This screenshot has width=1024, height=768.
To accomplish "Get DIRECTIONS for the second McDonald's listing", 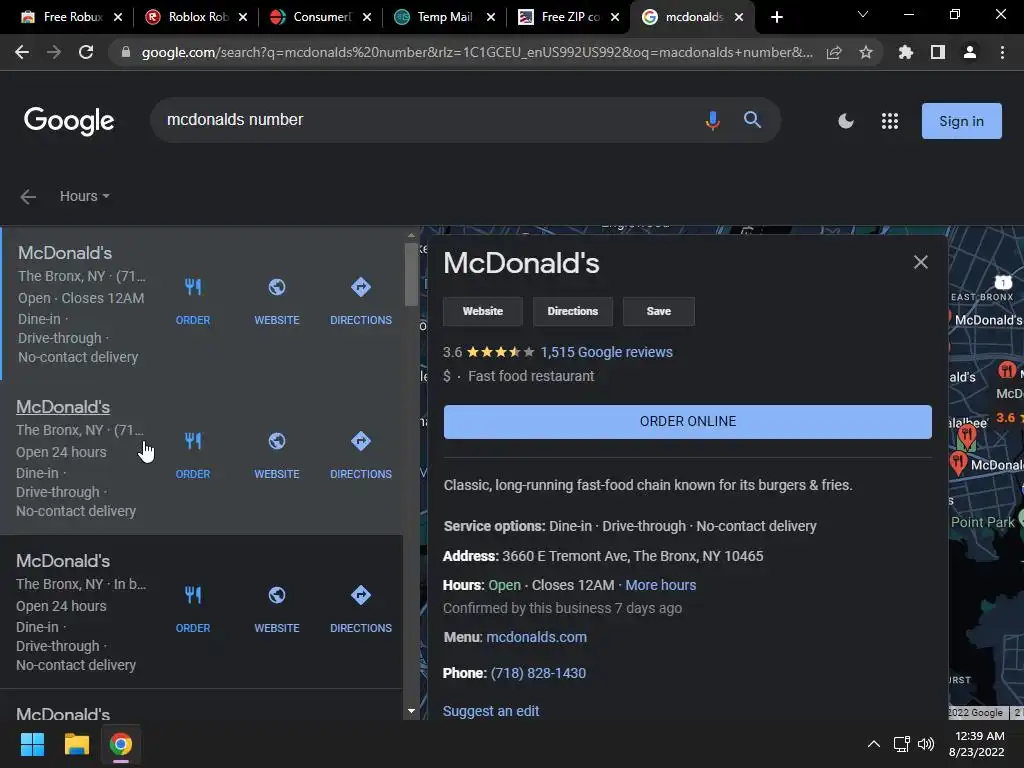I will (x=360, y=455).
